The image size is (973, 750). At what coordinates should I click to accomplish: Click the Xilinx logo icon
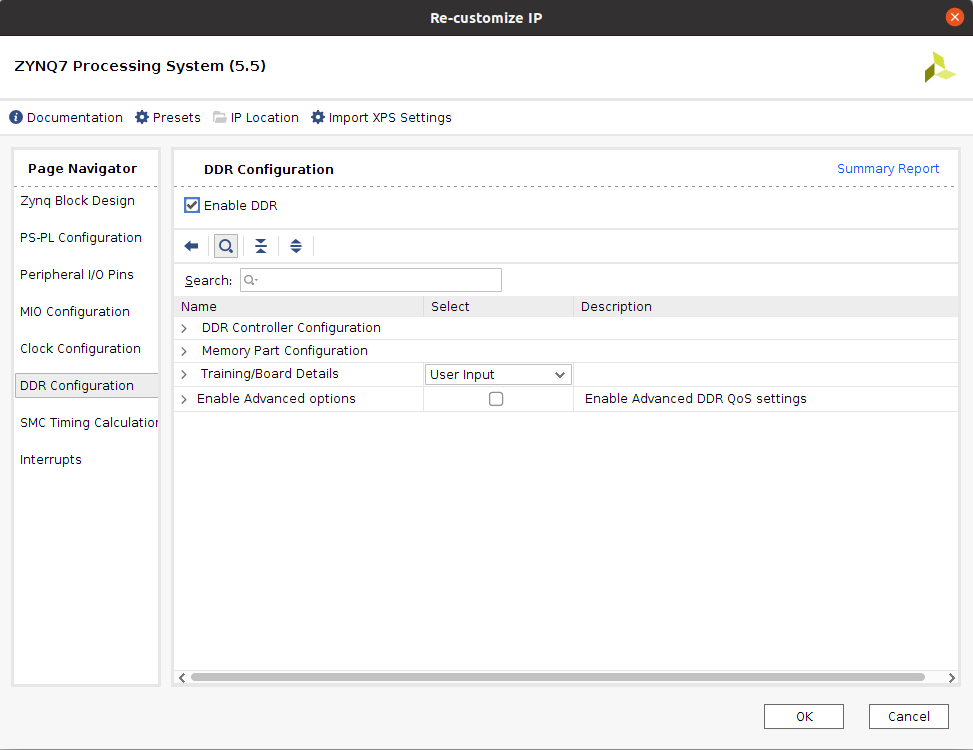pos(939,67)
